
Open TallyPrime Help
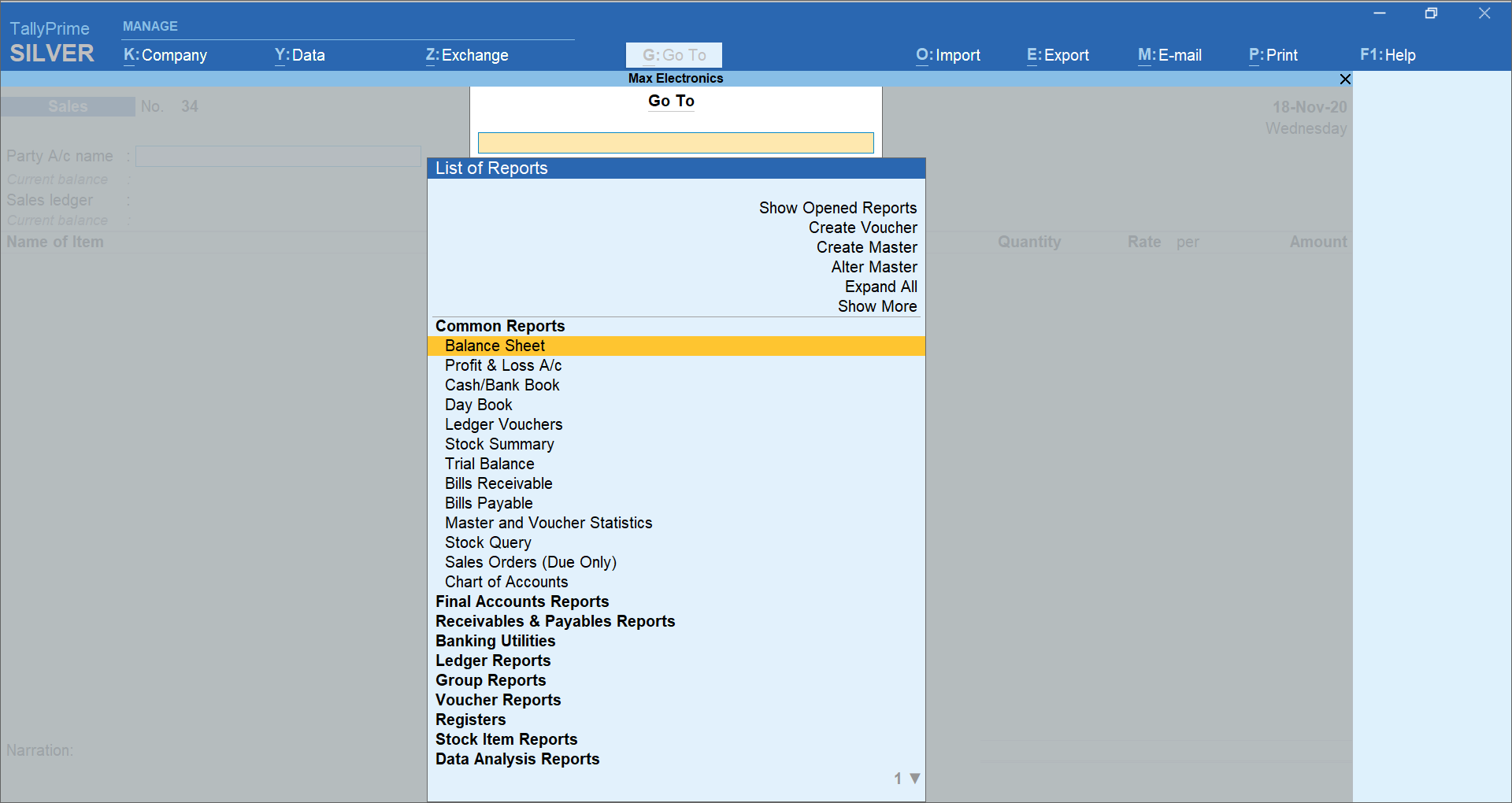coord(1388,55)
